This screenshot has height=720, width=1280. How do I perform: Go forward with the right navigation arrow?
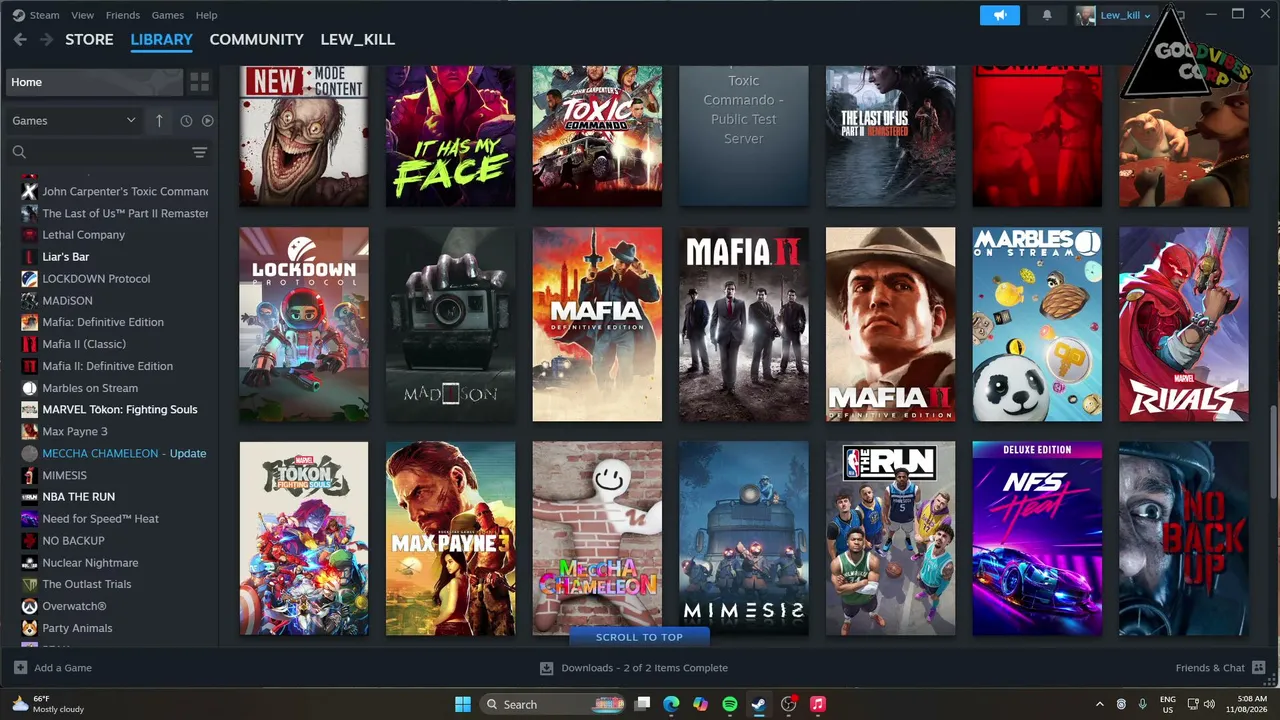tap(46, 40)
